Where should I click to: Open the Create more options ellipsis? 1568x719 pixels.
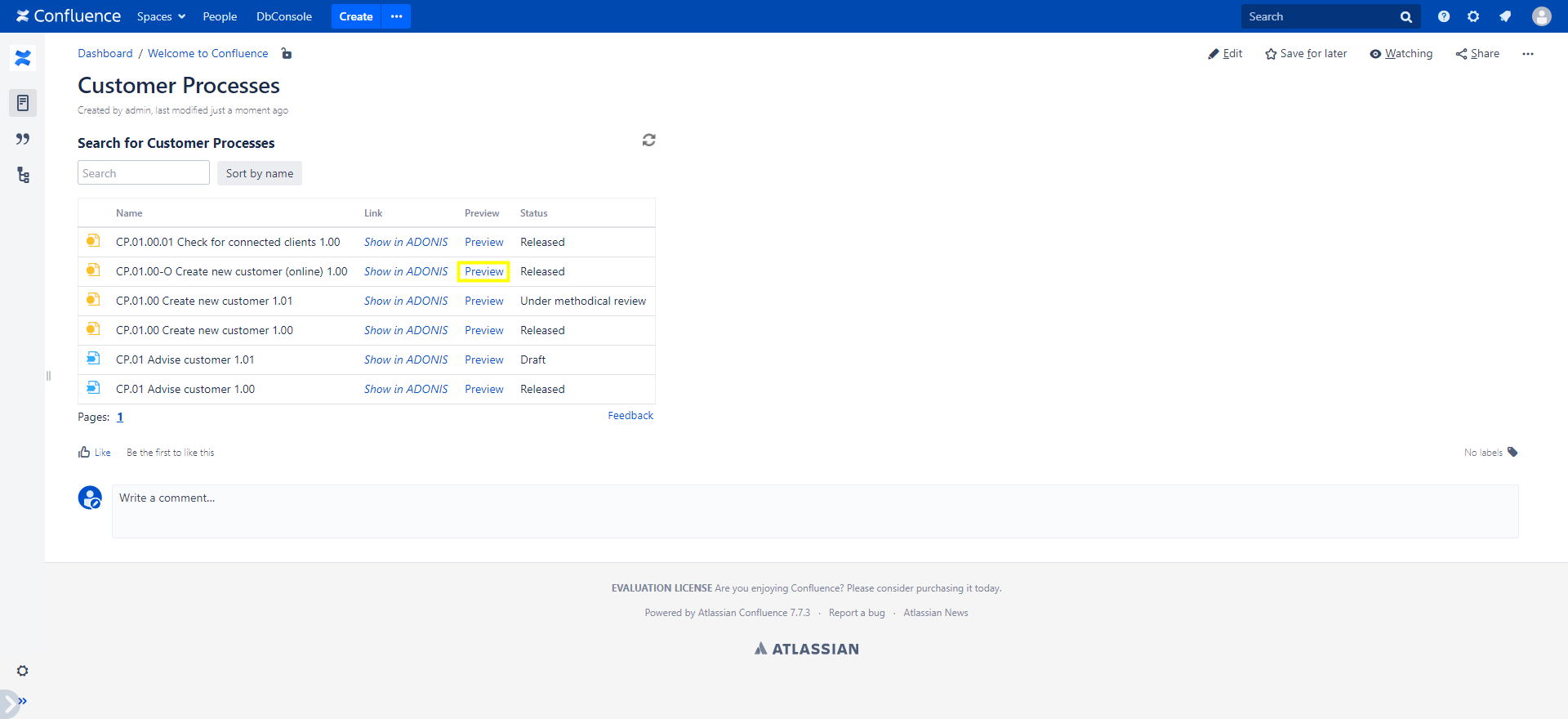tap(396, 16)
